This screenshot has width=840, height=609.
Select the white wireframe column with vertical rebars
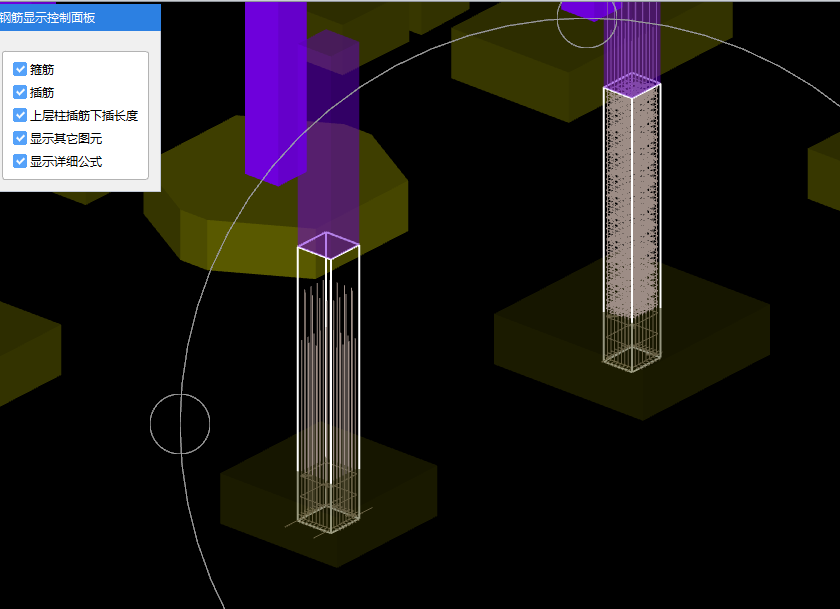328,383
